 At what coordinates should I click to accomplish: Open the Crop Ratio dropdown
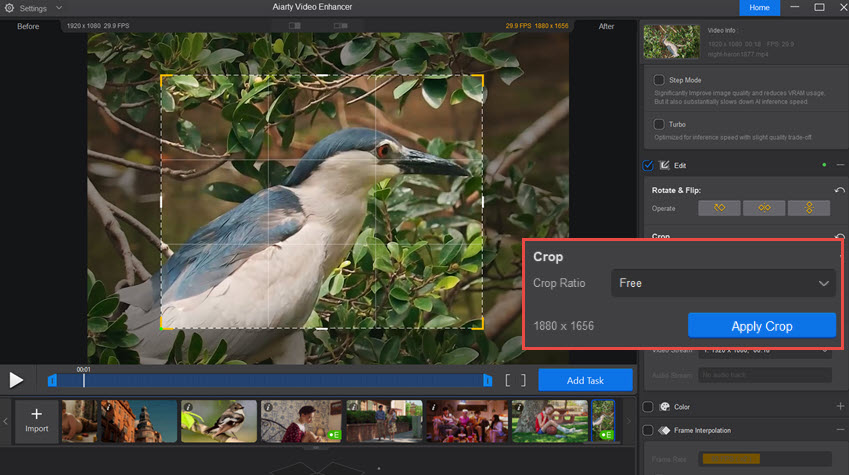point(723,283)
